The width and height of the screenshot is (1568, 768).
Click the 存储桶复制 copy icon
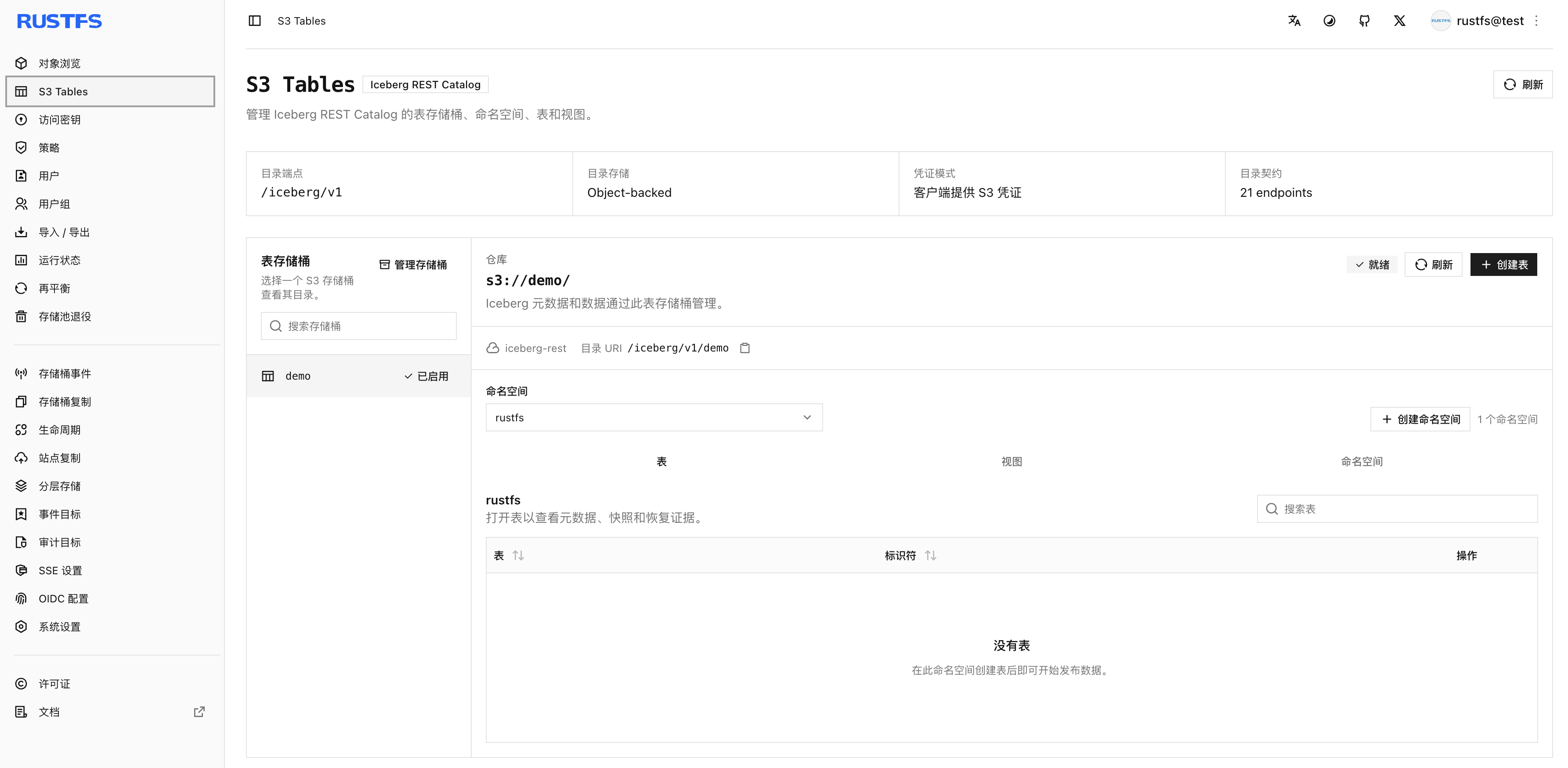click(x=22, y=402)
